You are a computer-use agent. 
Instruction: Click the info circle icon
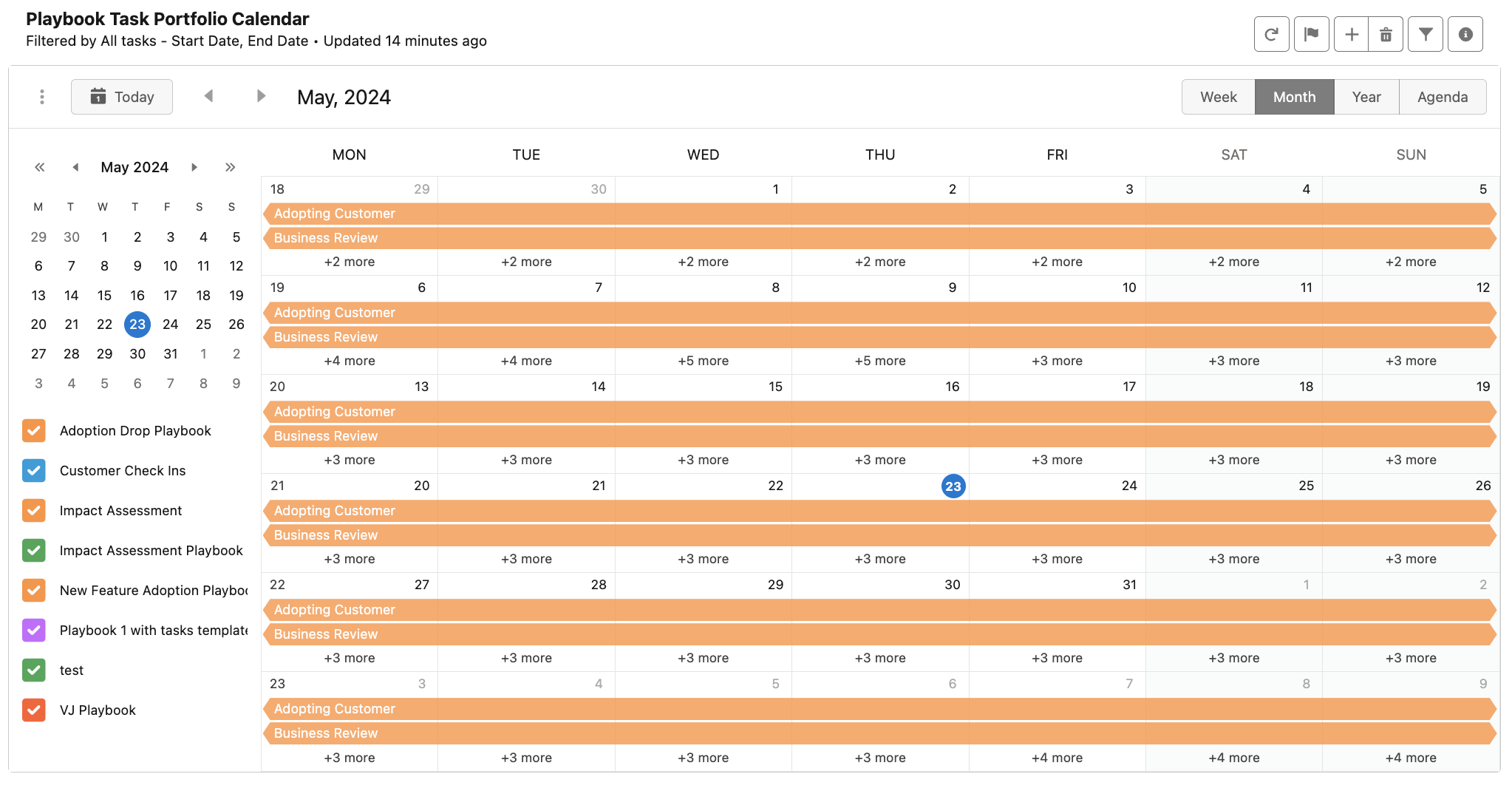point(1465,34)
